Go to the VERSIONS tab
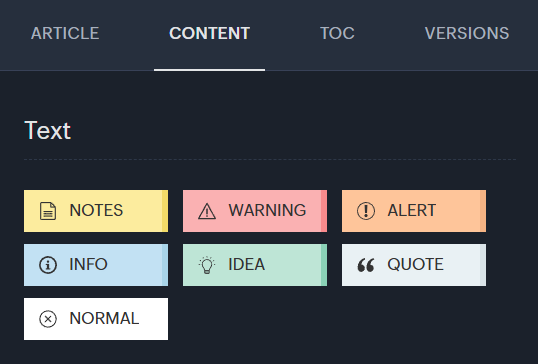This screenshot has height=364, width=538. click(467, 33)
